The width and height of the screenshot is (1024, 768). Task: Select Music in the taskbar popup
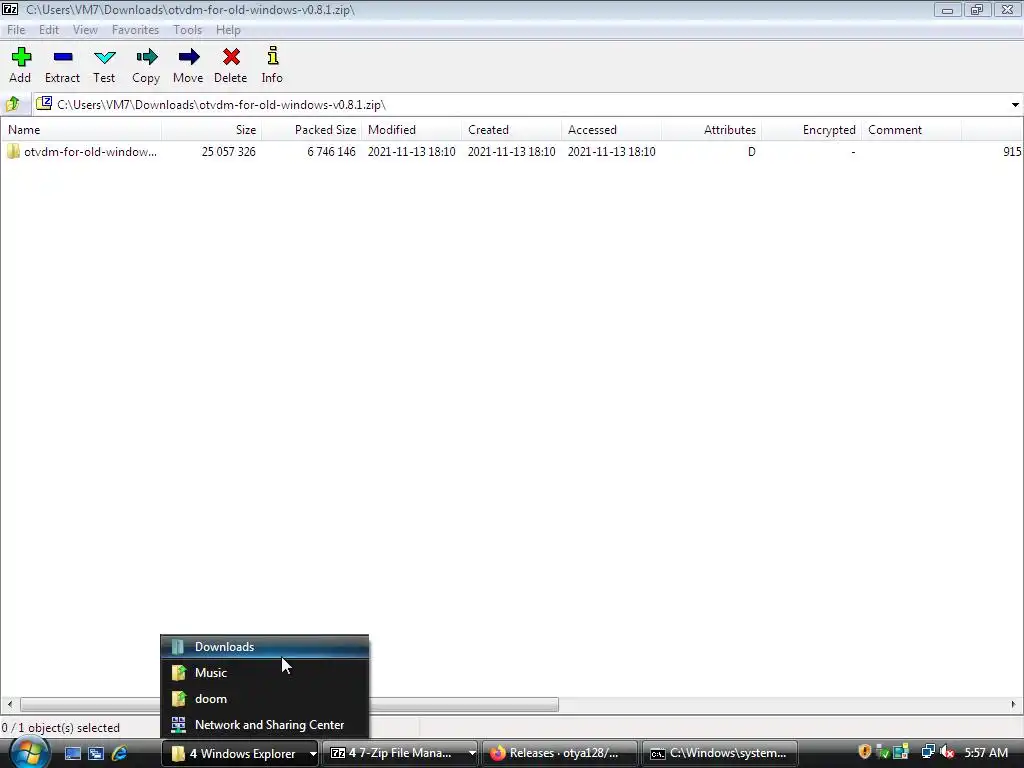[264, 673]
